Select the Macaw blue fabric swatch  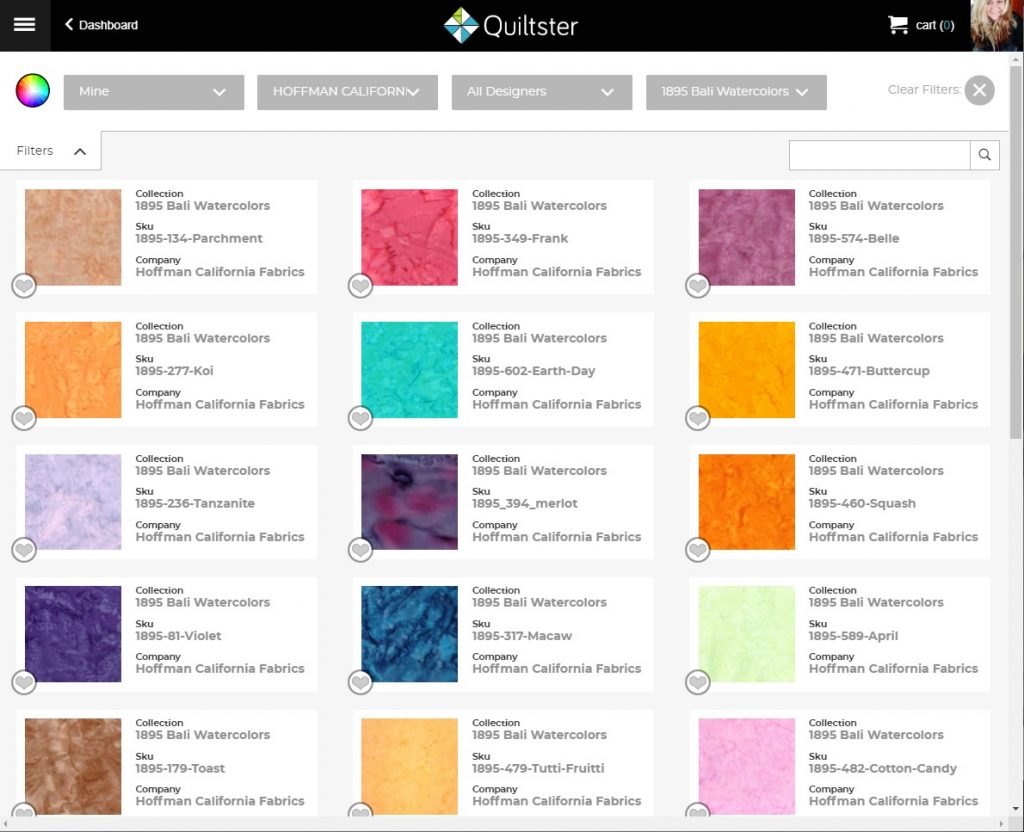[409, 634]
